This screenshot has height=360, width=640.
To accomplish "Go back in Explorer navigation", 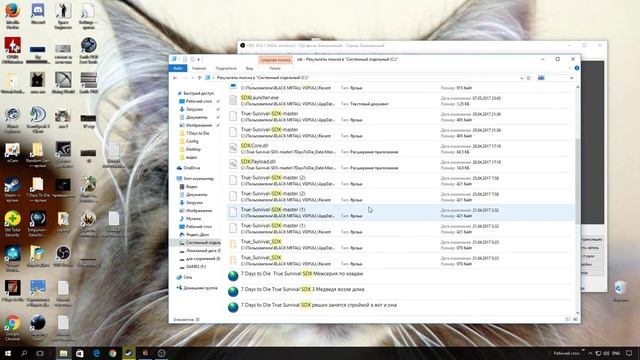I will pos(175,78).
